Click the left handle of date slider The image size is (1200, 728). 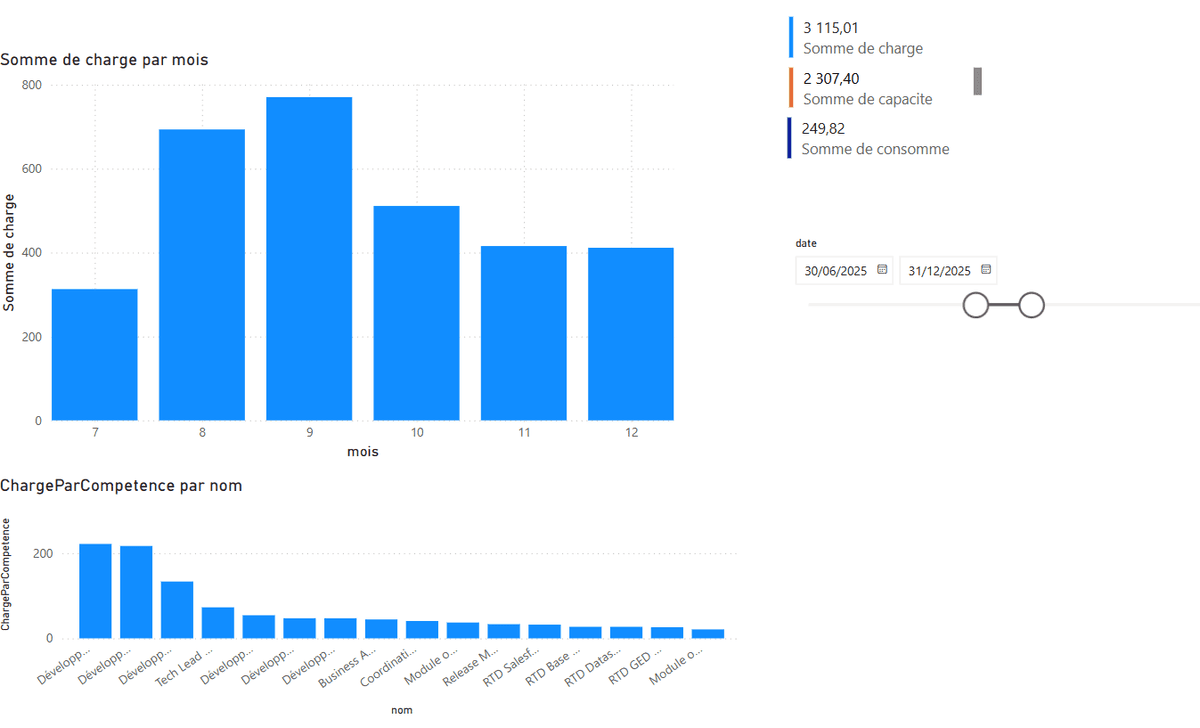click(x=976, y=305)
